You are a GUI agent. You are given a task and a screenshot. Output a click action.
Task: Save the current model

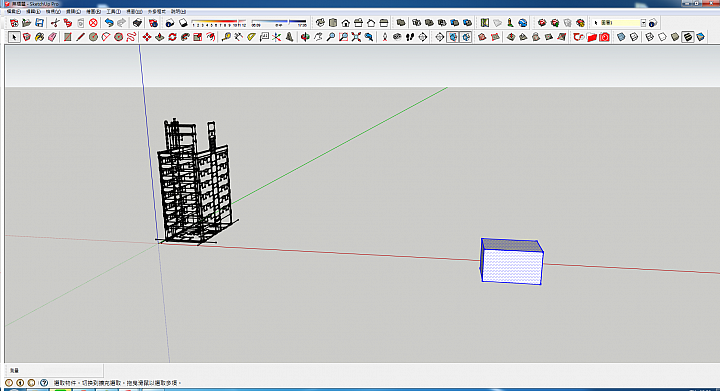[39, 22]
